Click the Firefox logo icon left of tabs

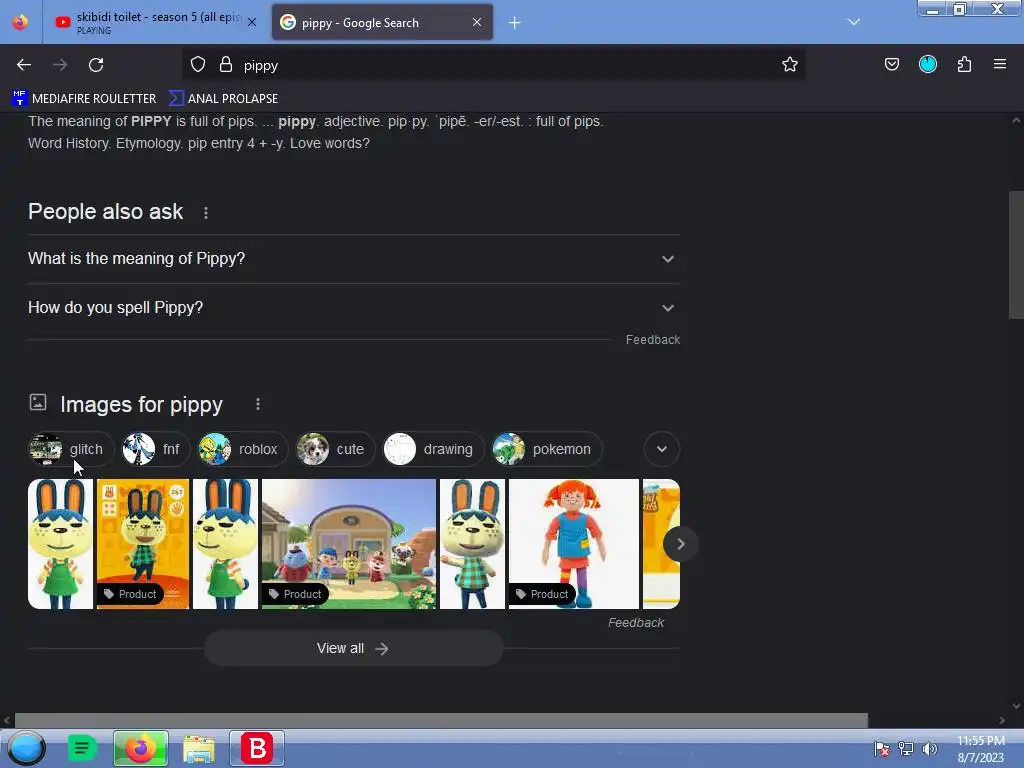click(x=20, y=22)
